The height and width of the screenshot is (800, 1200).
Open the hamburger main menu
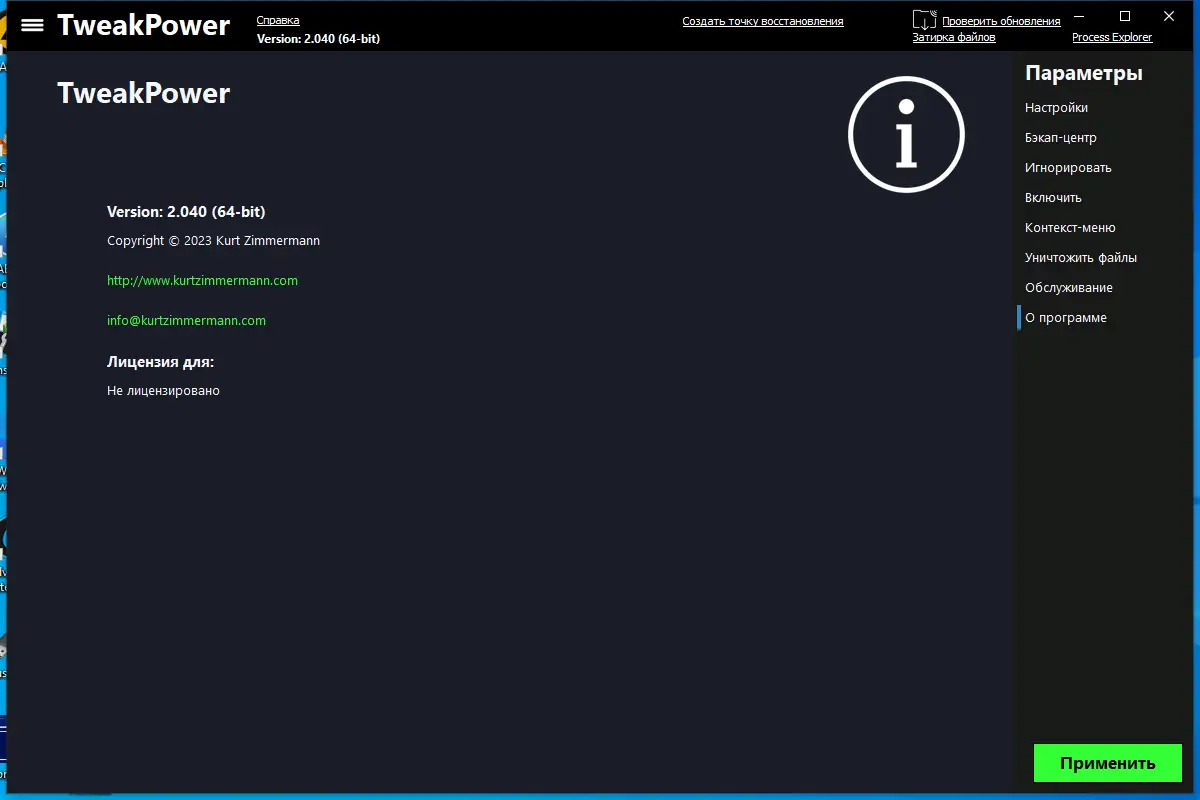tap(32, 25)
